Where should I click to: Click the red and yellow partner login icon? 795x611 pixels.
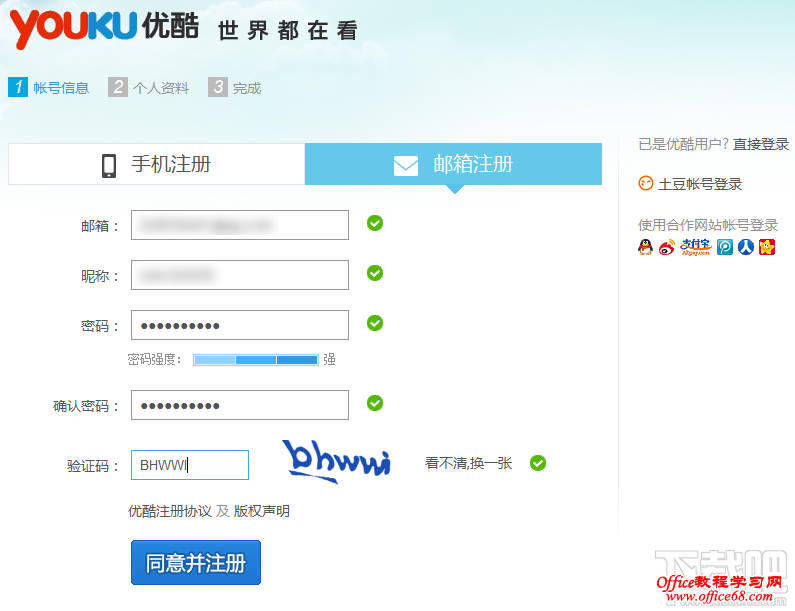(x=767, y=247)
